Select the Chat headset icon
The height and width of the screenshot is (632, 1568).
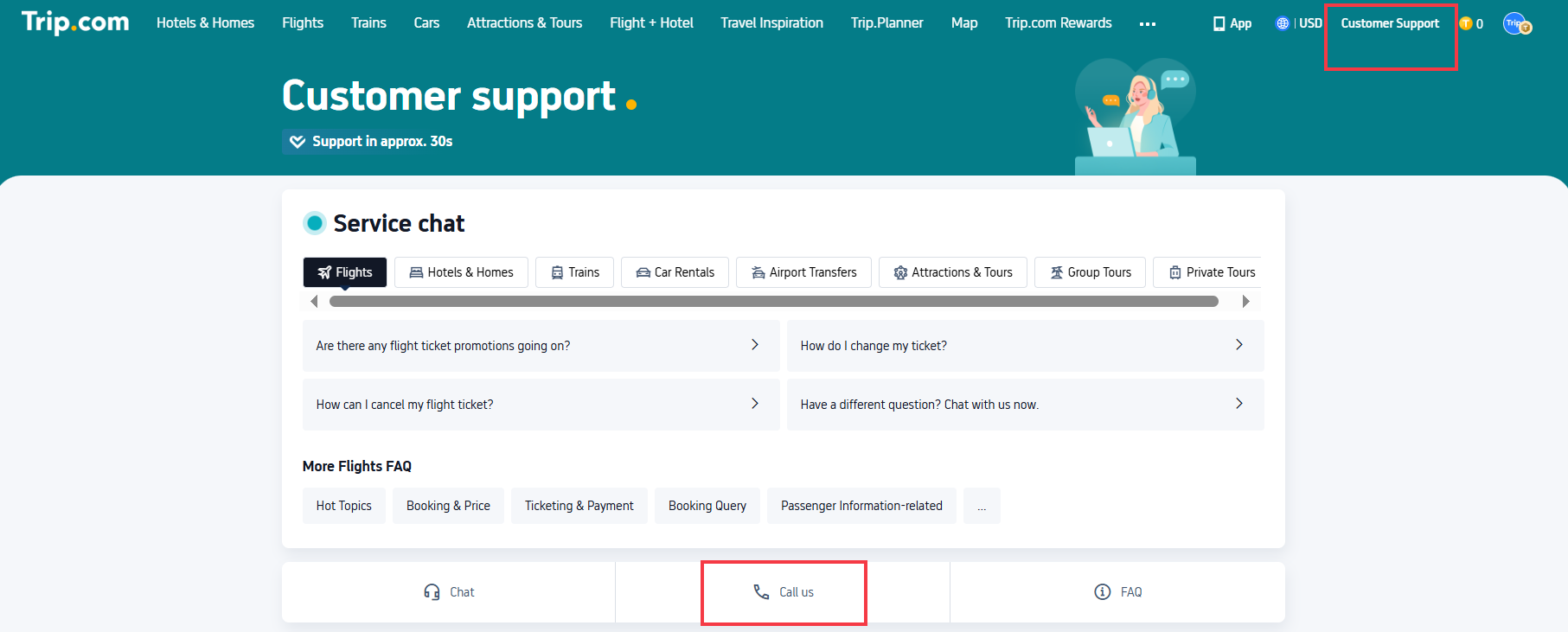pos(432,591)
